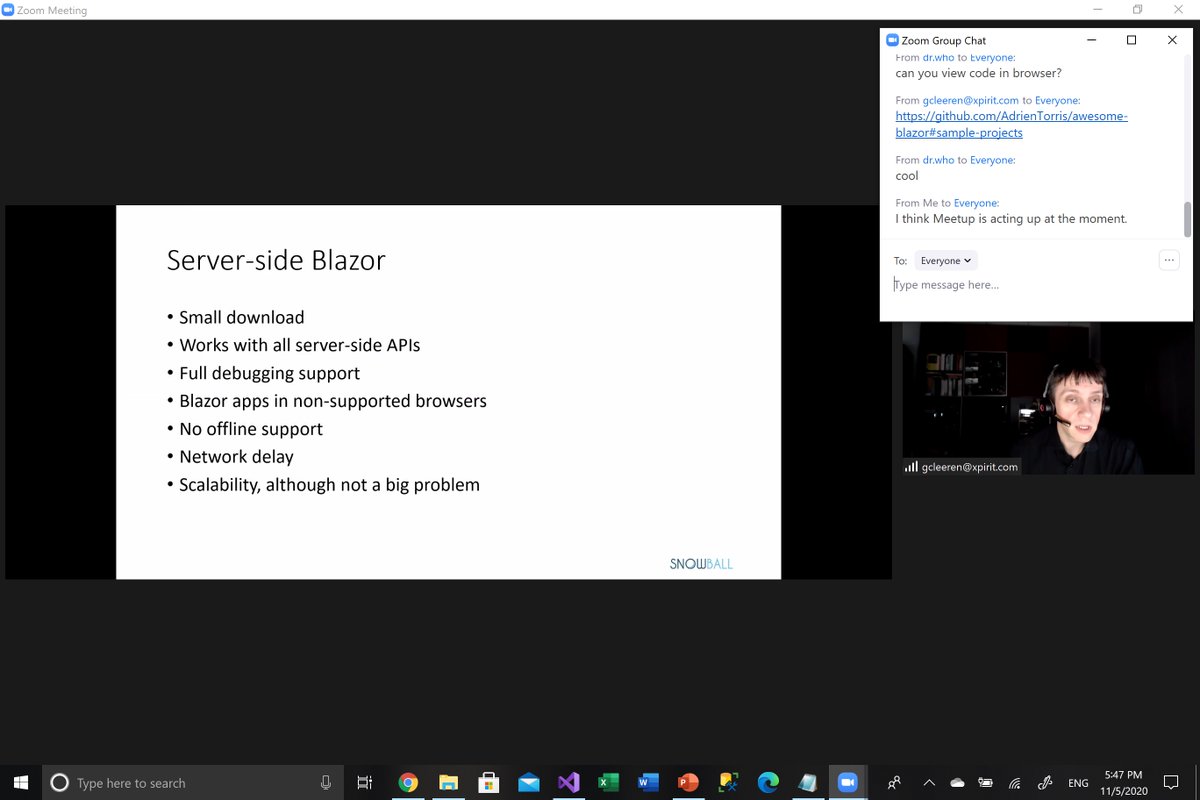Screen dimensions: 1200x800
Task: Open Microsoft Store from the taskbar
Action: pos(488,783)
